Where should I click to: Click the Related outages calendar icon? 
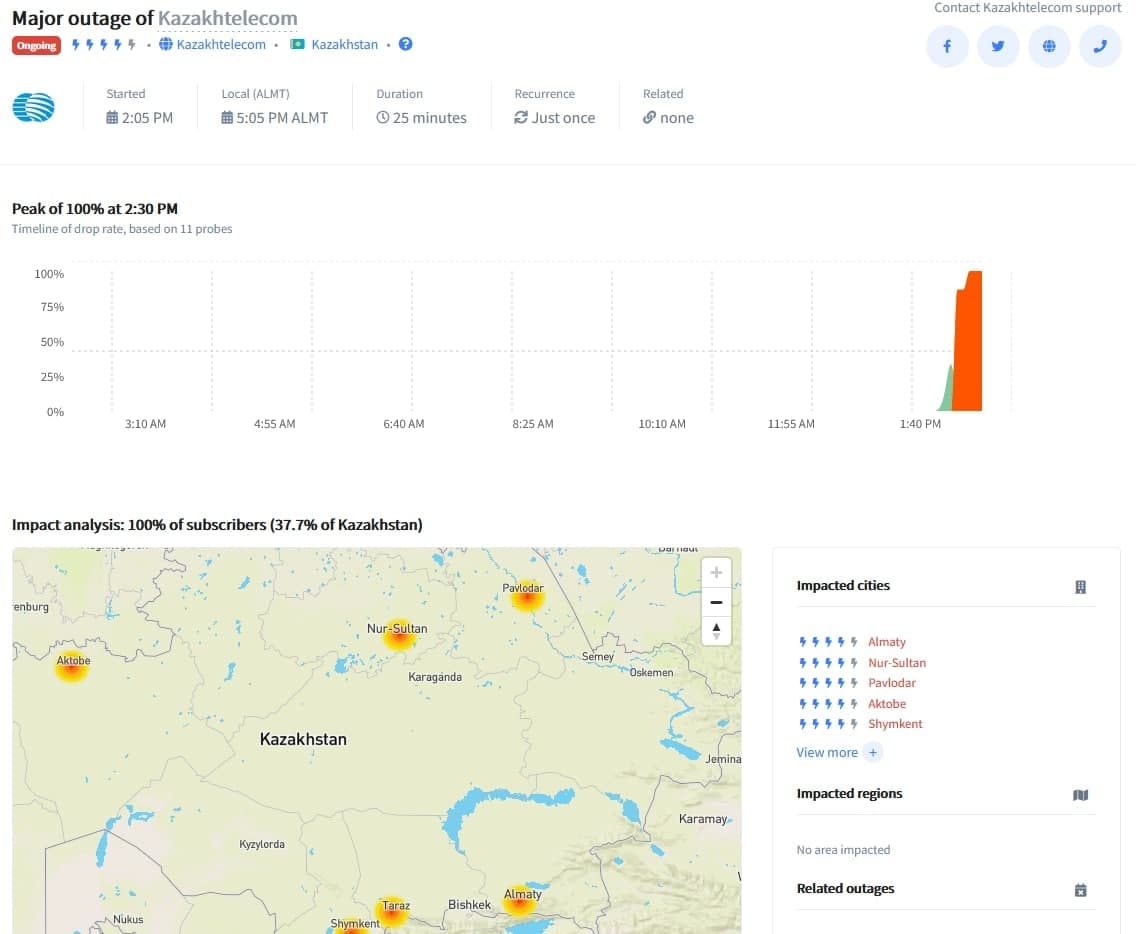(1080, 890)
